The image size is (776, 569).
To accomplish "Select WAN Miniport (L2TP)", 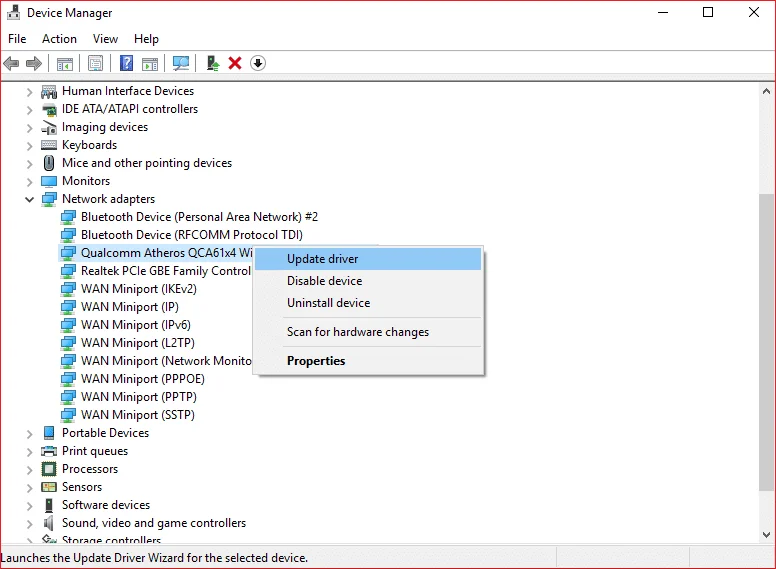I will 138,342.
